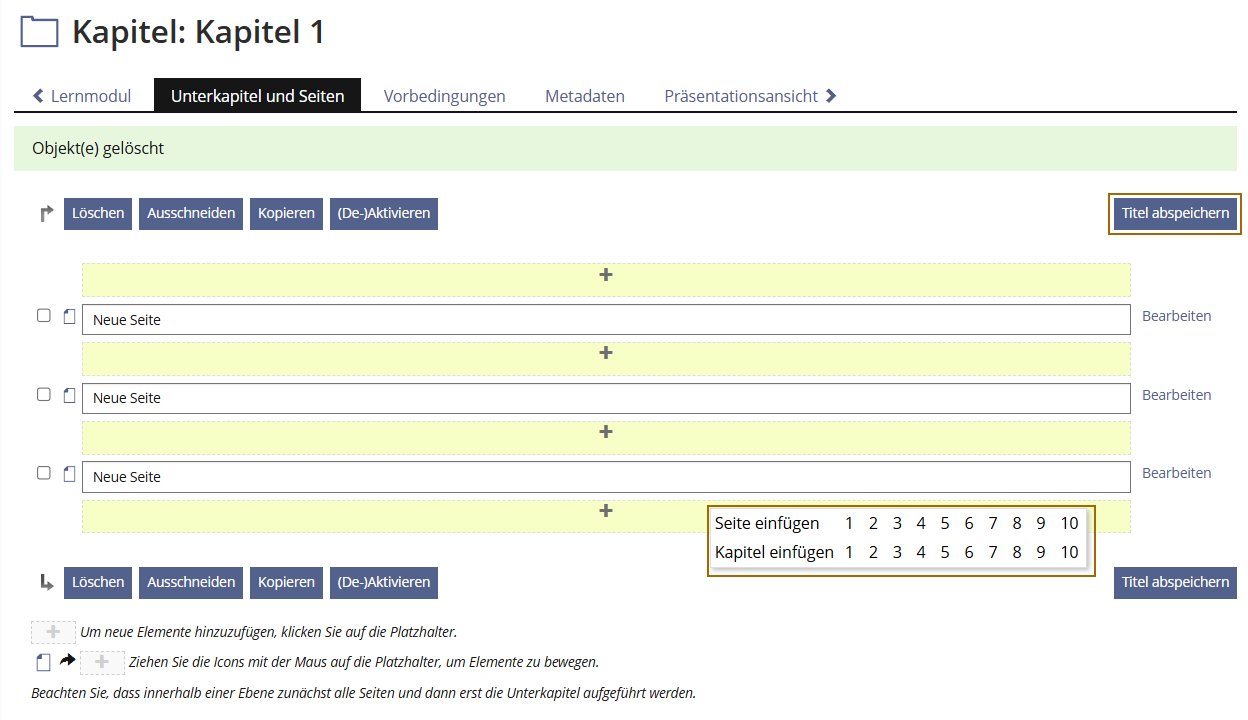1248x720 pixels.
Task: Click the folder icon beside Kapitel title
Action: 40,32
